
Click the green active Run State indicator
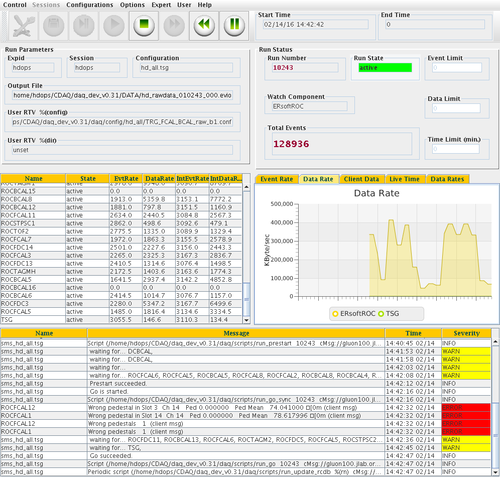click(385, 68)
